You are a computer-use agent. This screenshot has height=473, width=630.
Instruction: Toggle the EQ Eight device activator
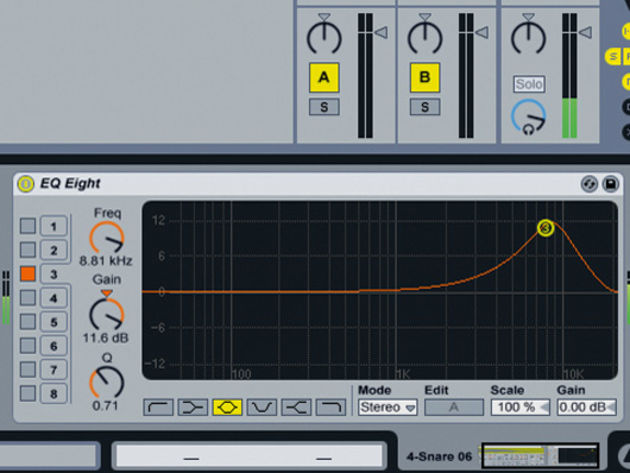point(26,184)
